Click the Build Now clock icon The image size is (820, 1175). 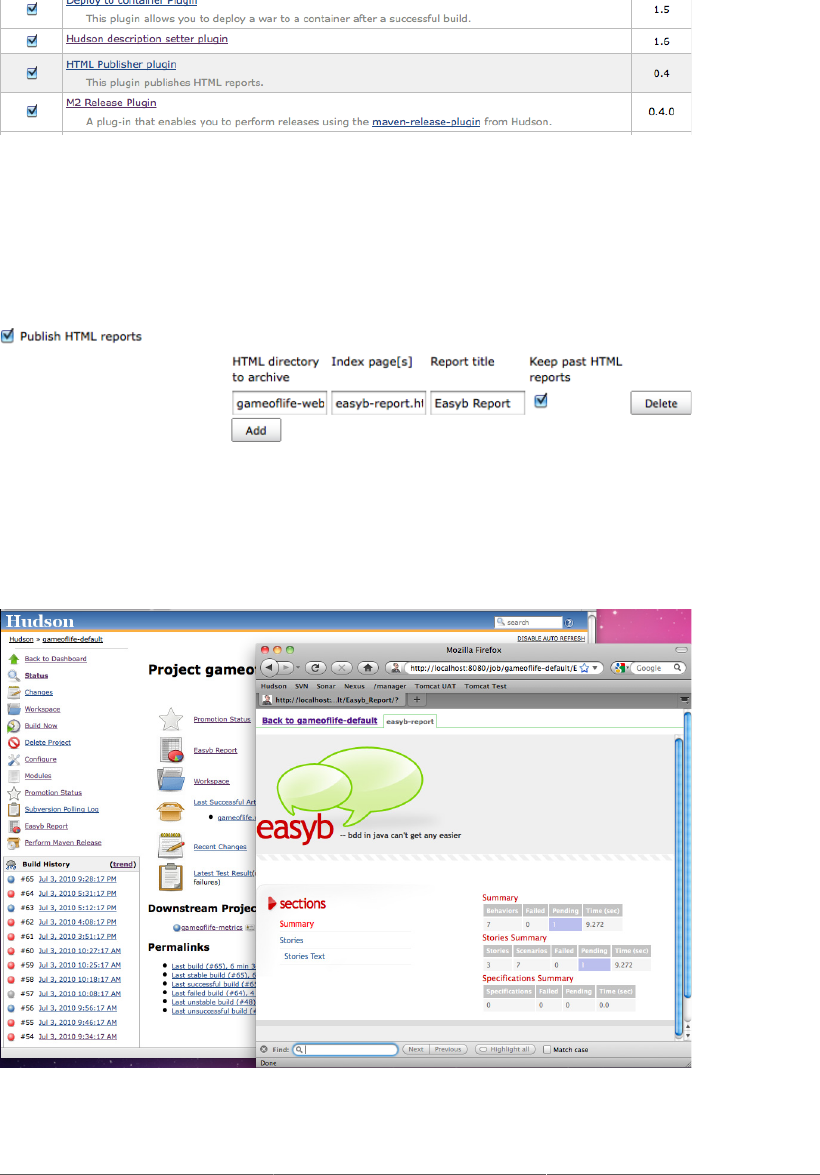13,725
